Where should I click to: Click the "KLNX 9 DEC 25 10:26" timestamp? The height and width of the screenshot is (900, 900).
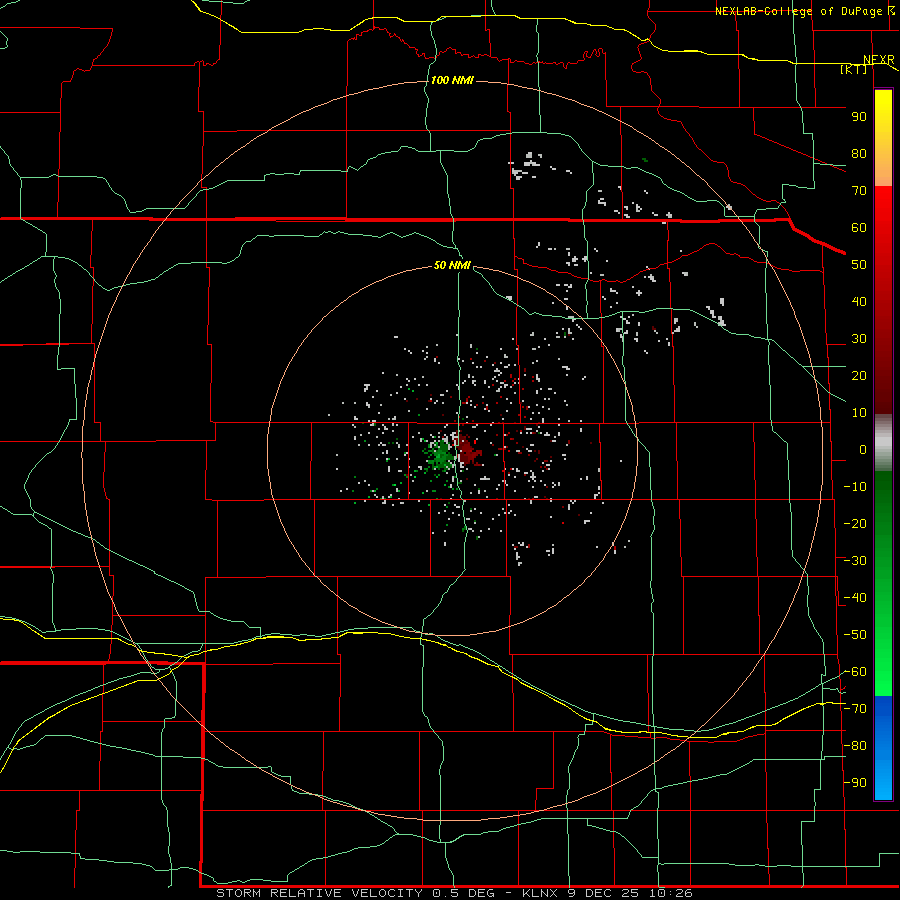pyautogui.click(x=607, y=893)
